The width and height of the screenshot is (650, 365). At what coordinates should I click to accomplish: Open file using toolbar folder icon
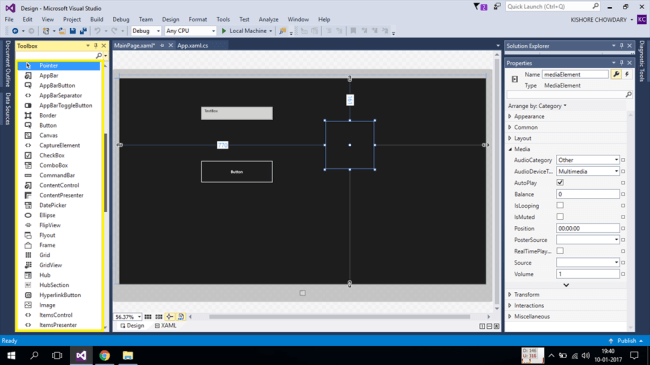[62, 31]
